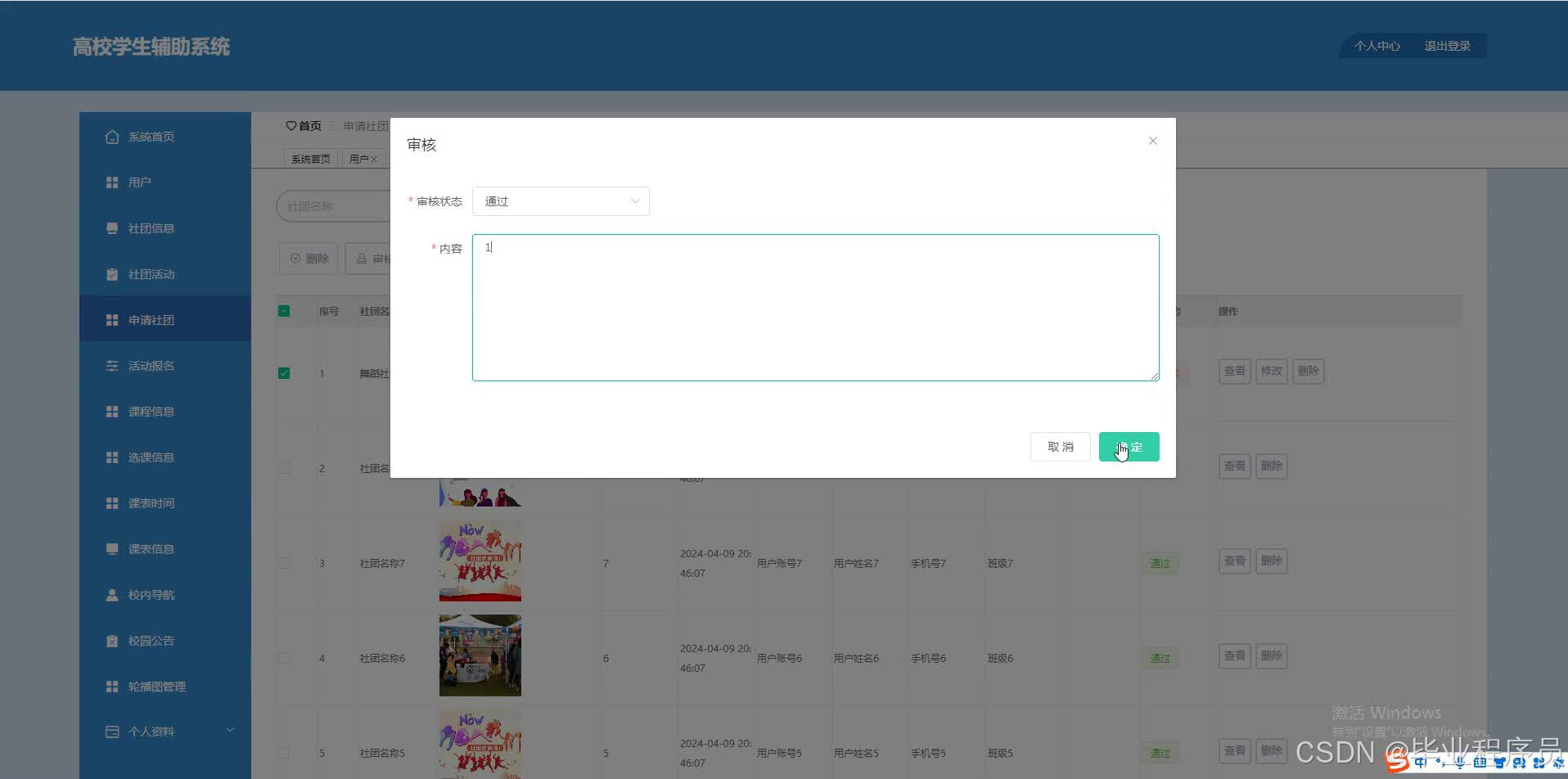Viewport: 1568px width, 779px height.
Task: Click 修改 in row 1
Action: (x=1271, y=371)
